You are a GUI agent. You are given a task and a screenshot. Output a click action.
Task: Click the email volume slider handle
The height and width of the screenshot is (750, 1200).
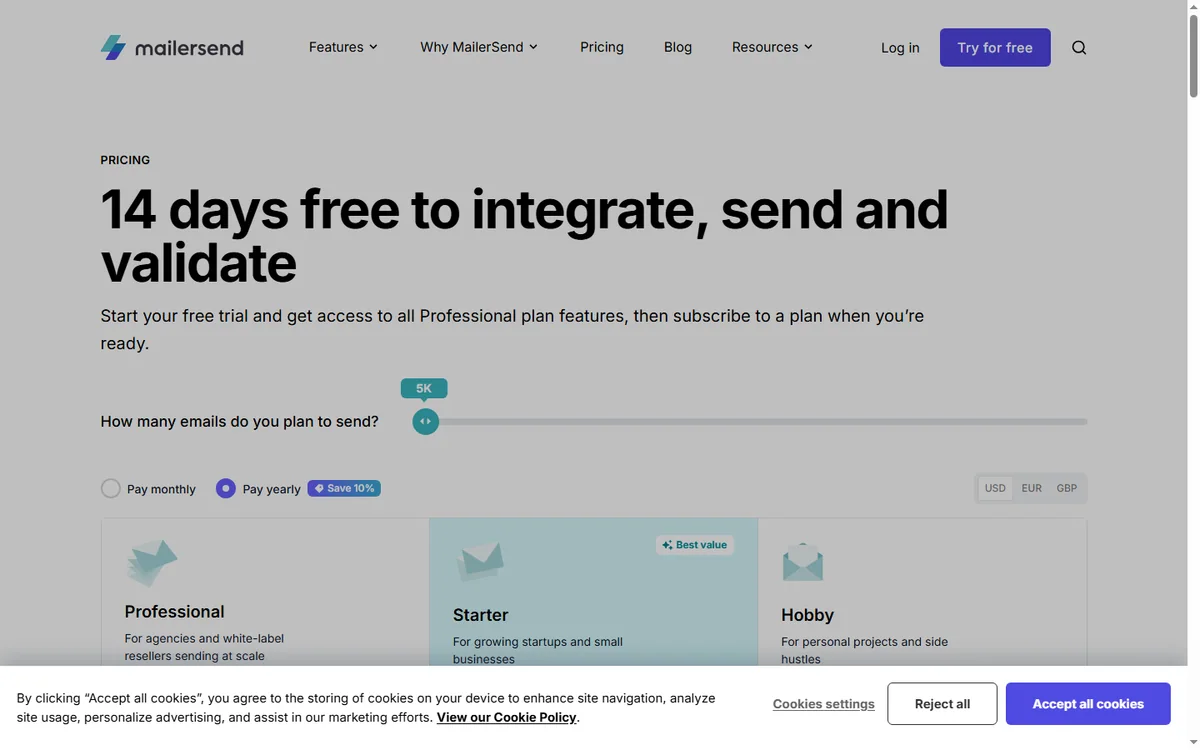(x=426, y=421)
